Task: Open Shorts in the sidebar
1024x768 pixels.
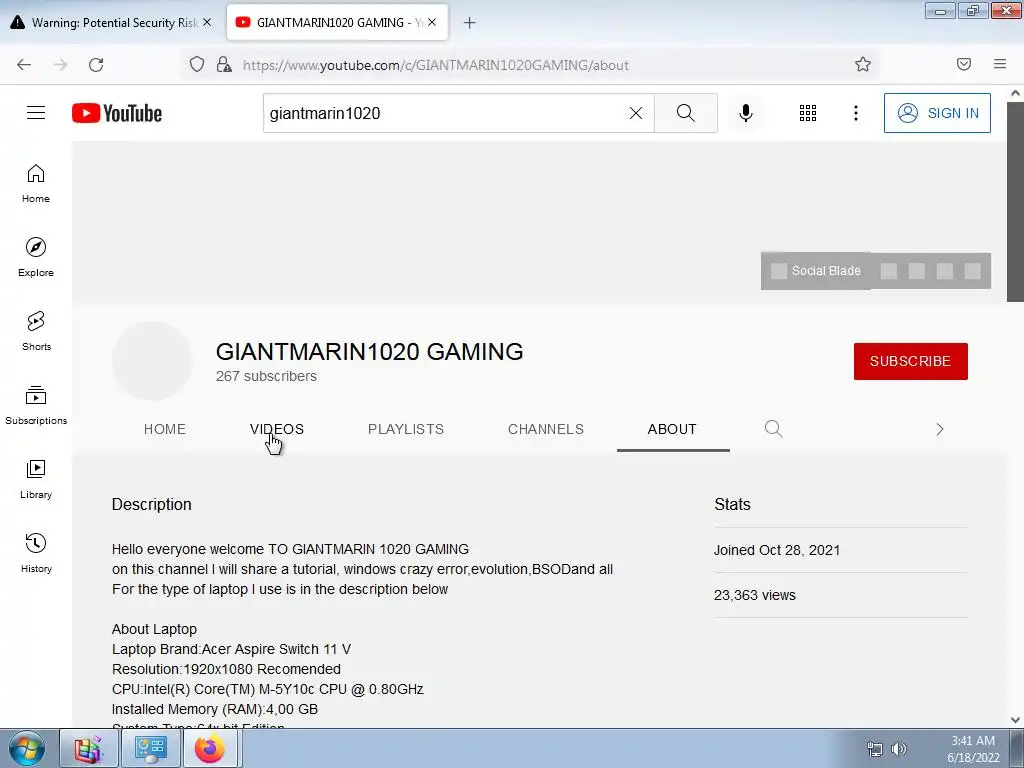Action: click(36, 331)
